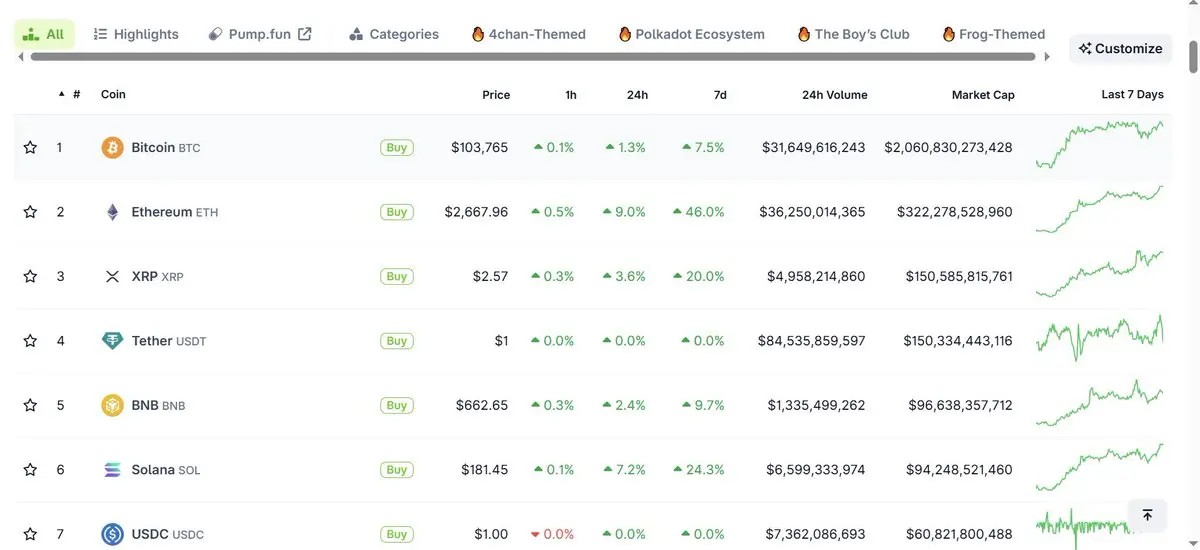Sort the table by Market Cap header

pyautogui.click(x=982, y=95)
